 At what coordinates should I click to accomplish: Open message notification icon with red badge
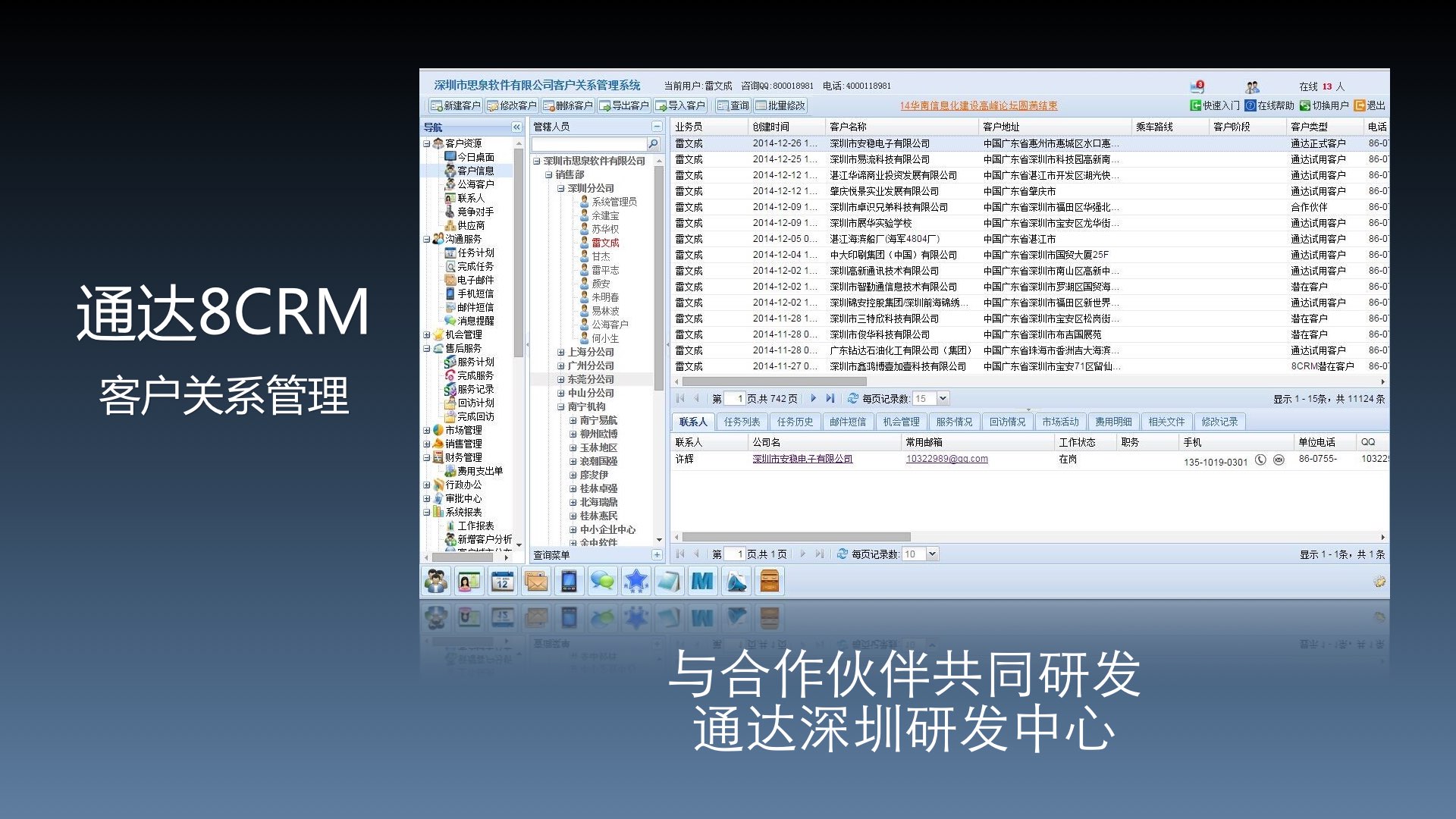pyautogui.click(x=1197, y=86)
